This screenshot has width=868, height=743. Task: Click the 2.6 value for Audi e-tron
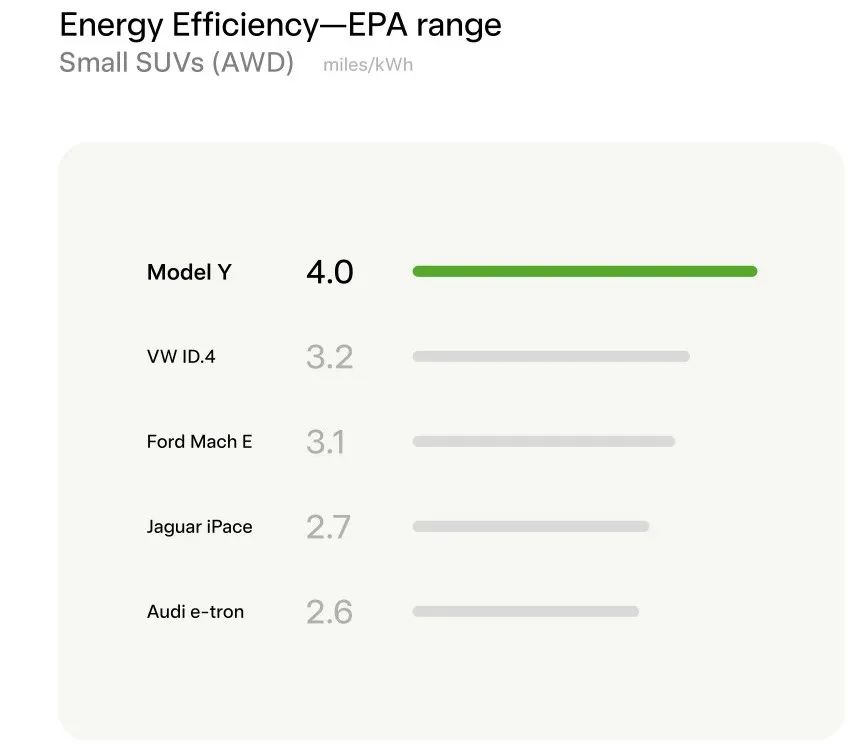[x=329, y=612]
